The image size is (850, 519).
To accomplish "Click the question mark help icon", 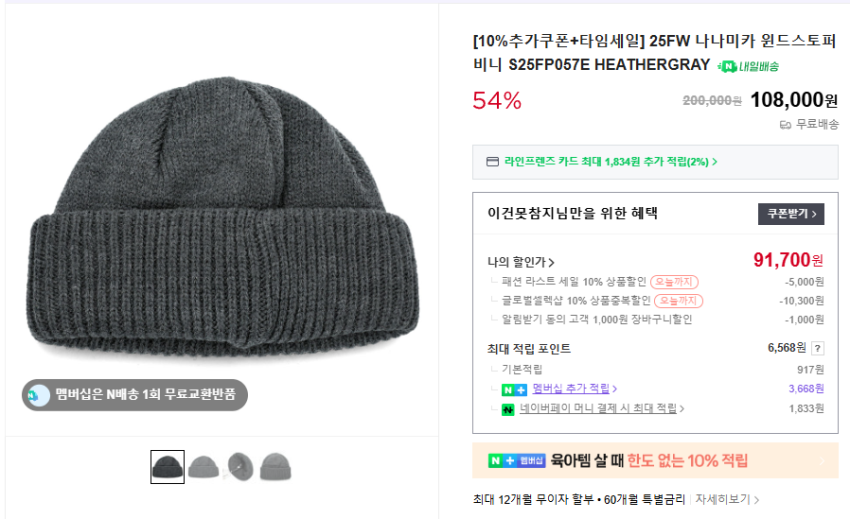I will point(817,348).
